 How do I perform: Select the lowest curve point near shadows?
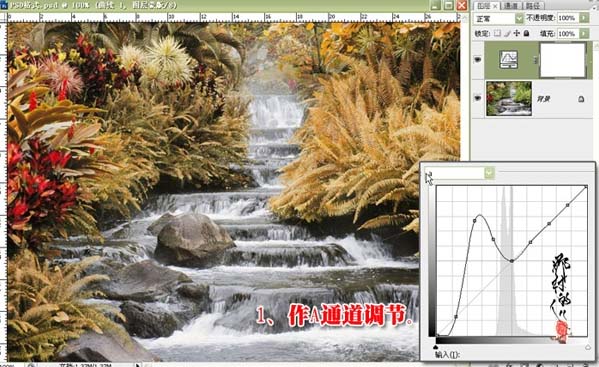click(x=456, y=317)
